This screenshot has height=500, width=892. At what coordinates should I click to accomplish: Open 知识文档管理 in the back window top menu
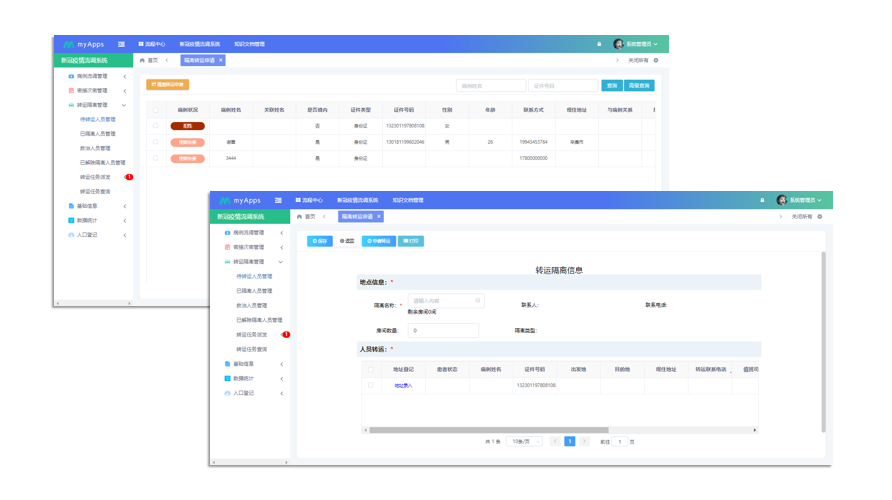(x=249, y=44)
